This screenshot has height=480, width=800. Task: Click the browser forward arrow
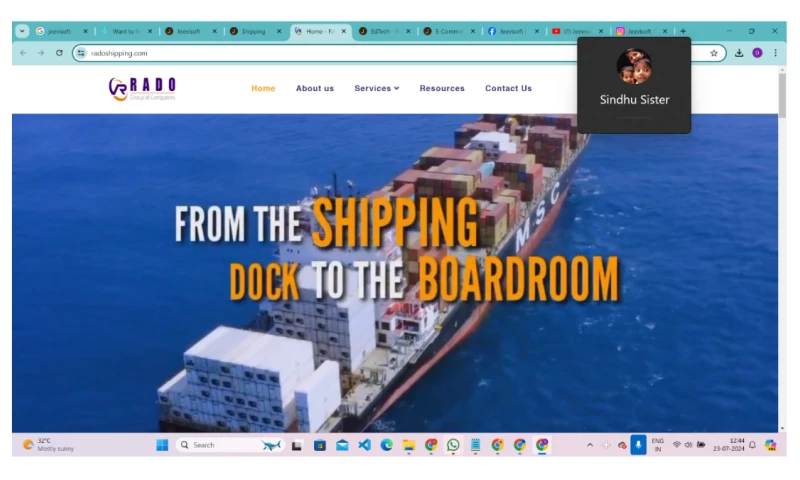[x=41, y=53]
